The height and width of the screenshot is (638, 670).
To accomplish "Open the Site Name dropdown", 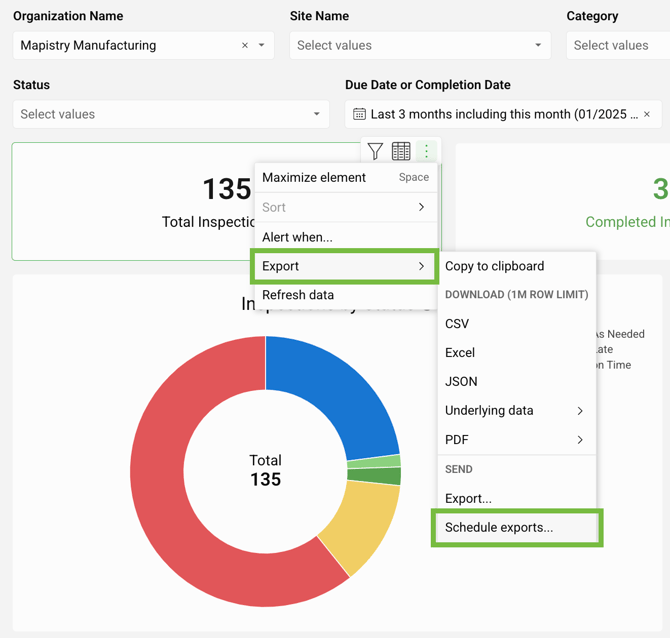I will (x=420, y=45).
